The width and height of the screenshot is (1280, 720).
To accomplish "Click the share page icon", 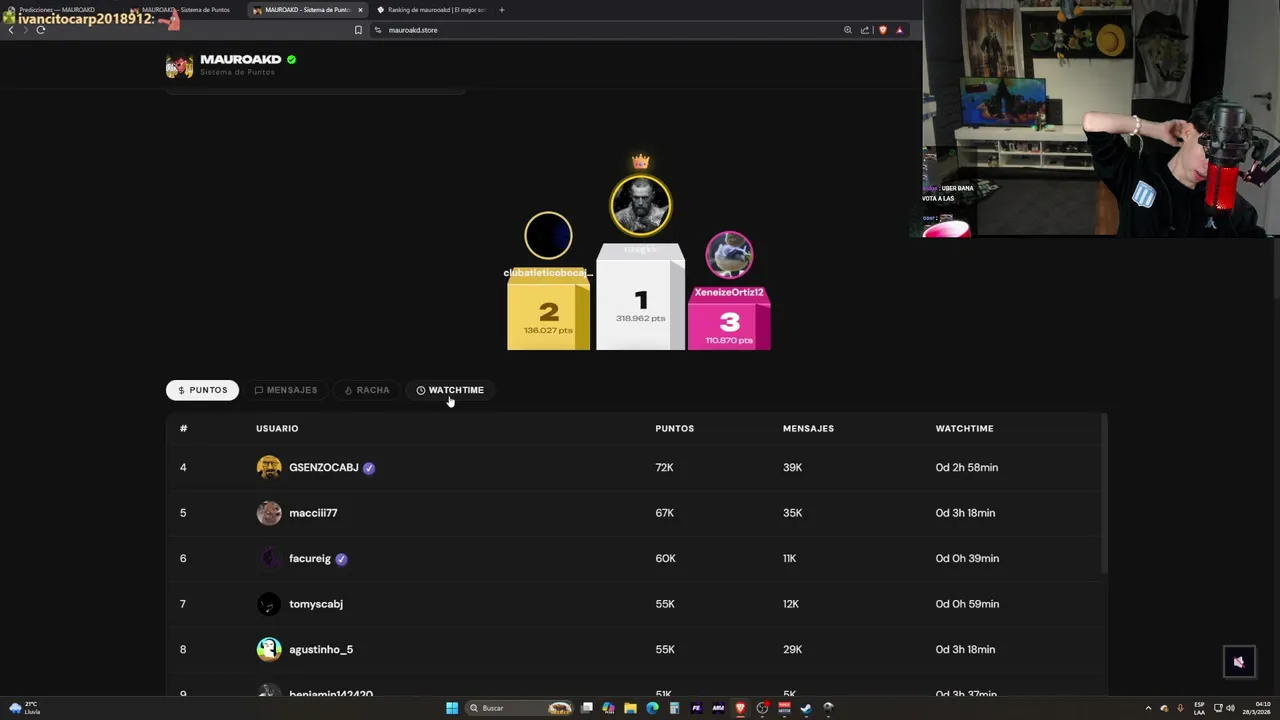I will click(x=864, y=30).
